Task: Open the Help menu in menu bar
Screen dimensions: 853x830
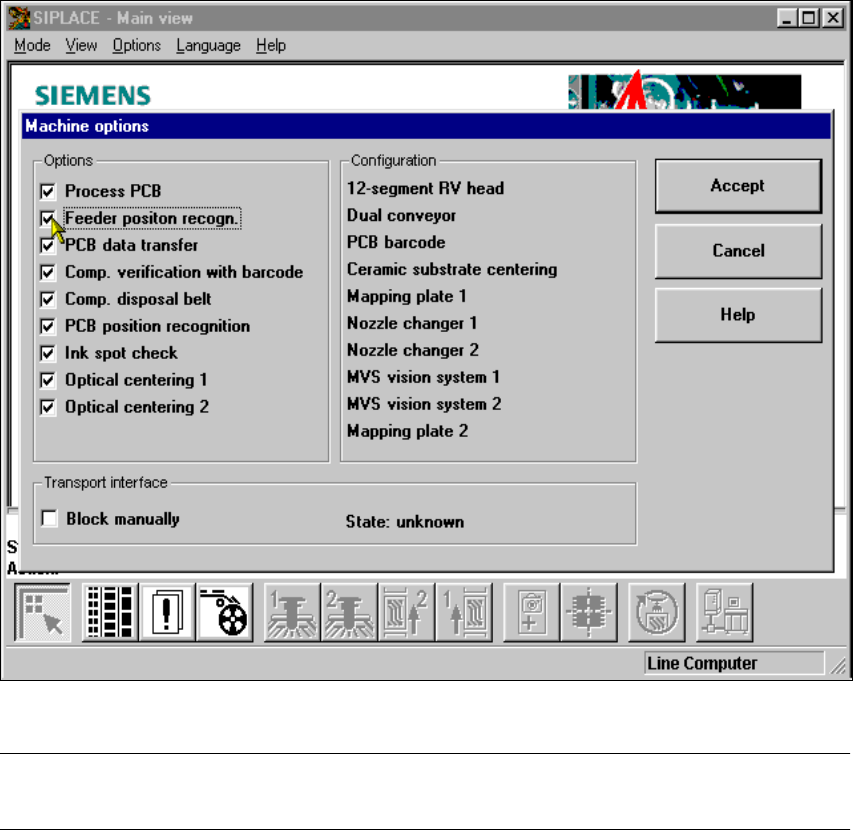Action: (271, 45)
